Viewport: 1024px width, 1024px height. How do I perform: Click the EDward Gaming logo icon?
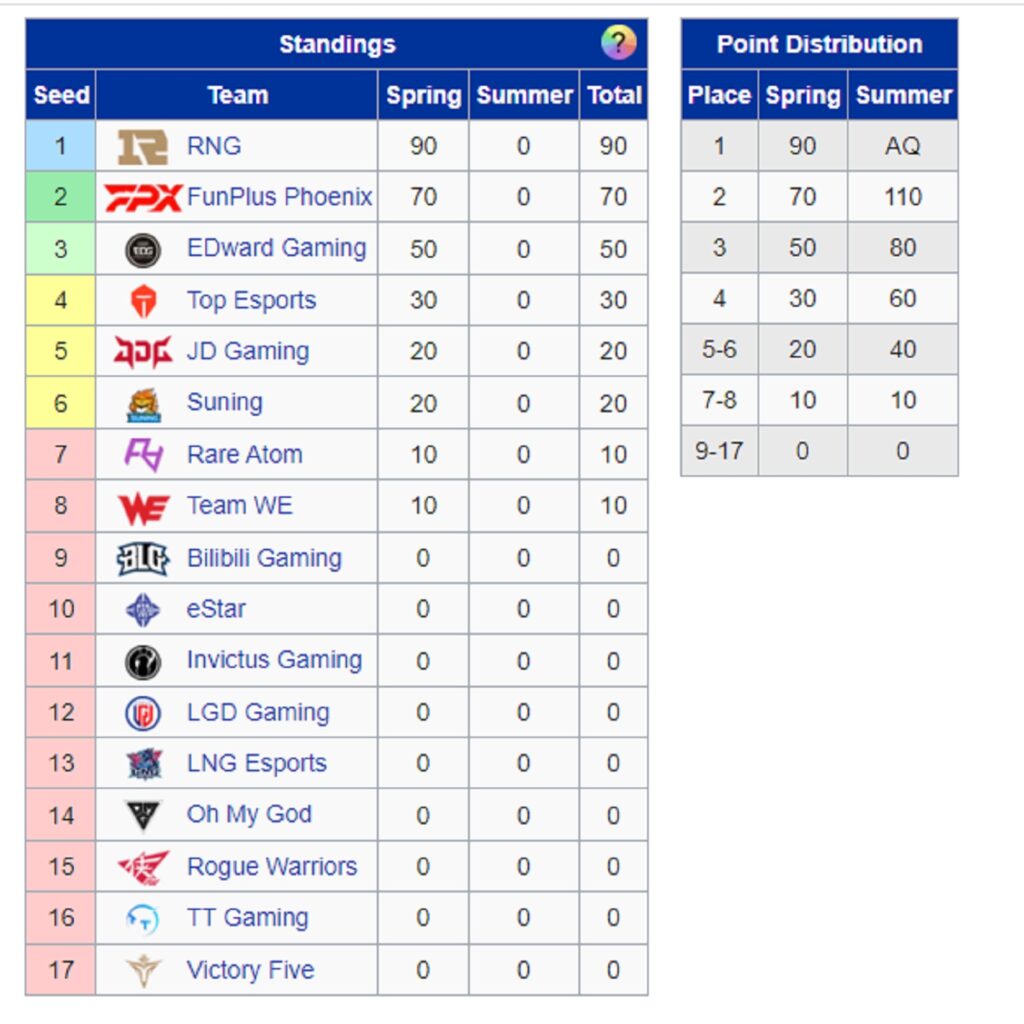pos(143,250)
